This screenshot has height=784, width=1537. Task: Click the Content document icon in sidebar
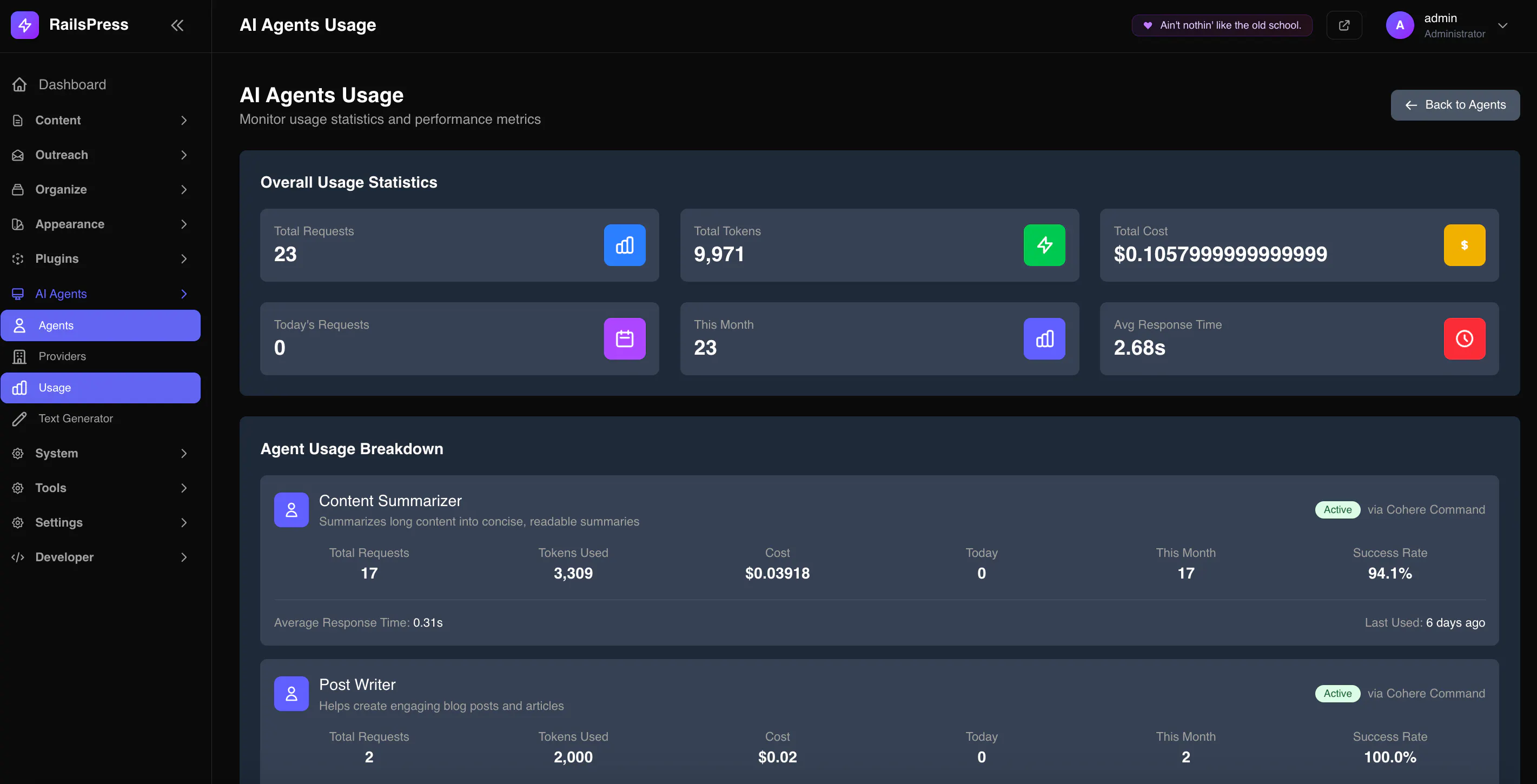tap(18, 121)
